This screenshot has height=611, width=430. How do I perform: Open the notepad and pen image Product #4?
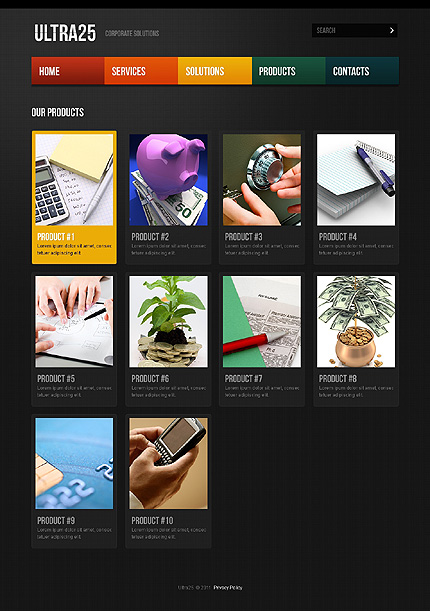tap(356, 180)
